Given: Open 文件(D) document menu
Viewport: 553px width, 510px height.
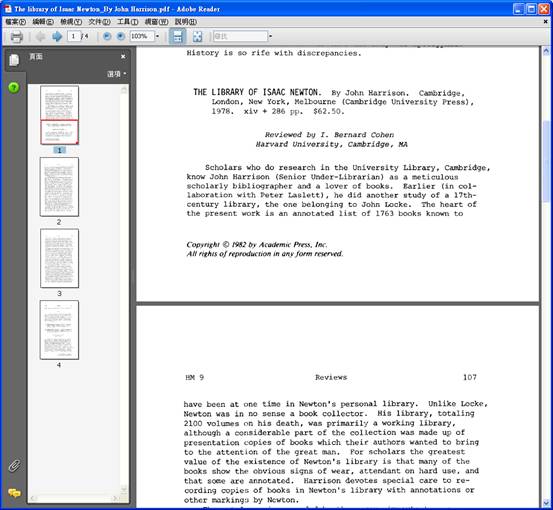Looking at the screenshot, I should [99, 22].
